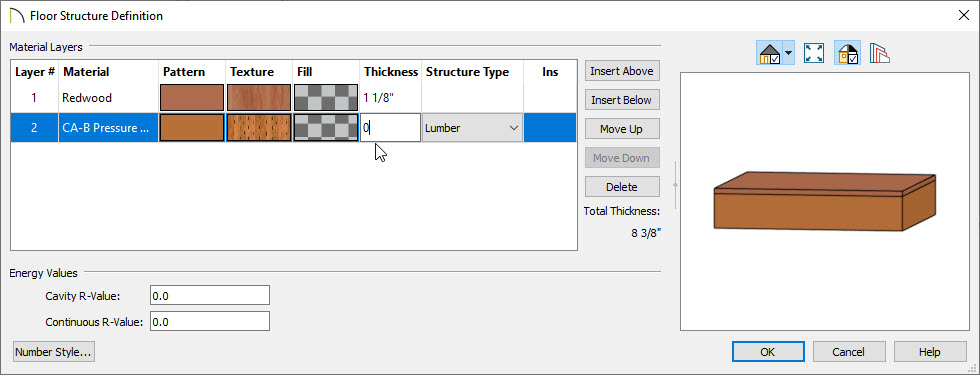The width and height of the screenshot is (980, 375).
Task: Click layer number 1 cell
Action: [34, 98]
